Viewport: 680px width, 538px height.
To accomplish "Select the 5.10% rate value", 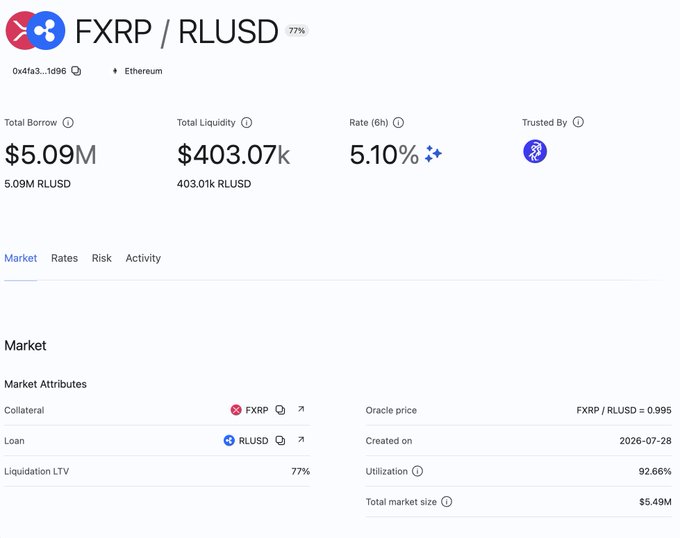I will 384,155.
